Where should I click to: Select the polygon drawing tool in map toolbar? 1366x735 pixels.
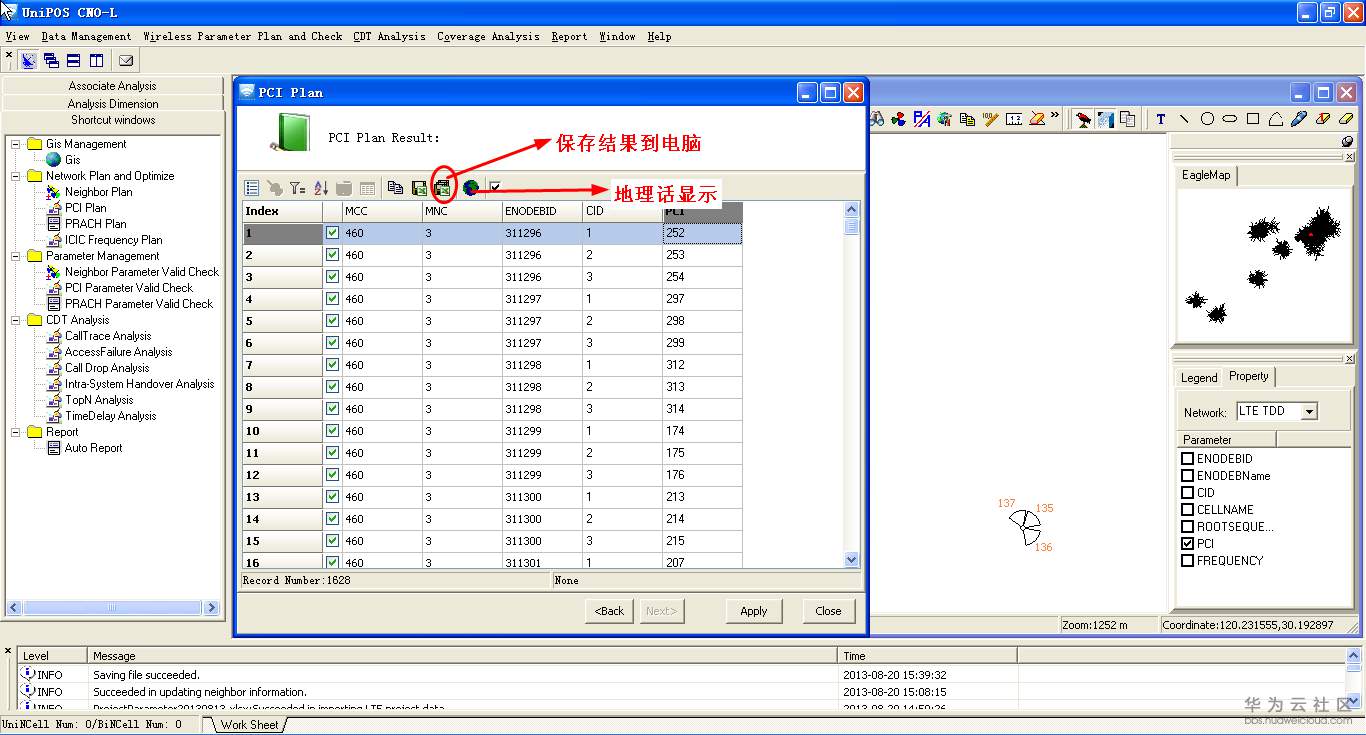coord(1276,119)
